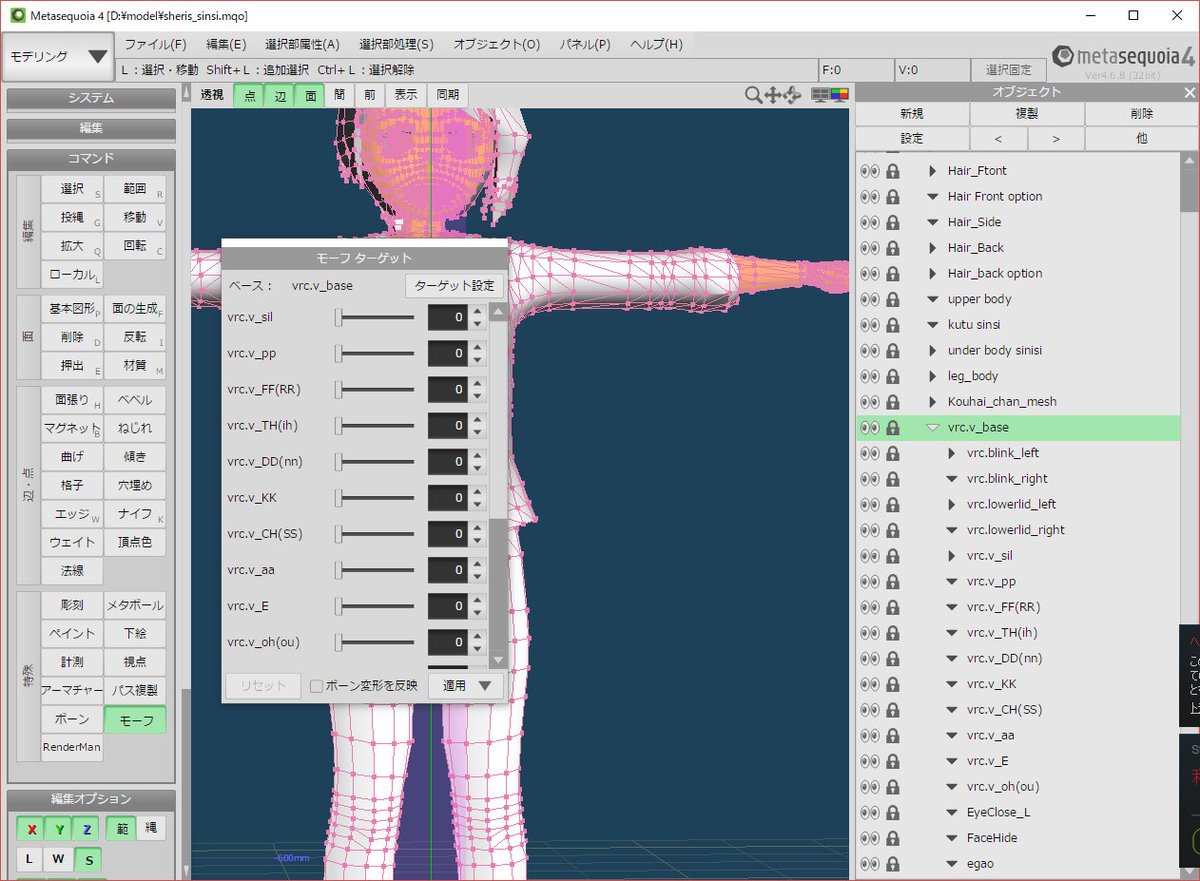1200x881 pixels.
Task: Enable ボーン変形を反映 checkbox
Action: pos(316,686)
